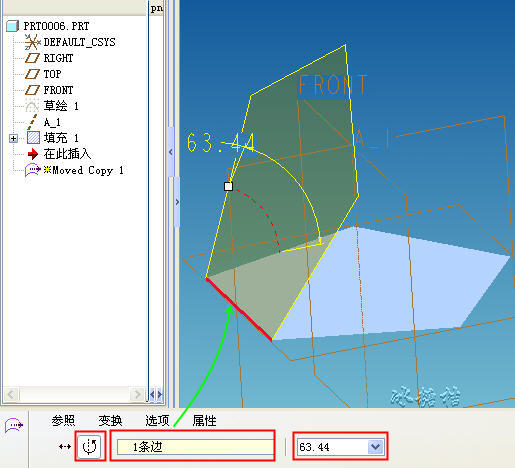Select the FRONT label in model tree
Image resolution: width=515 pixels, height=468 pixels.
tap(58, 90)
